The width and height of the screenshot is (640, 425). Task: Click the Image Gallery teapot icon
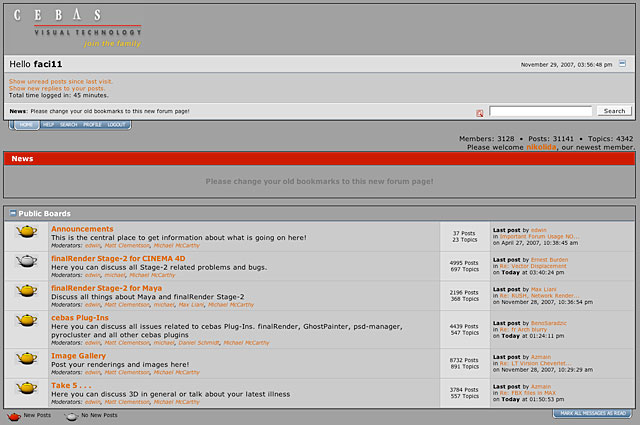[x=27, y=358]
